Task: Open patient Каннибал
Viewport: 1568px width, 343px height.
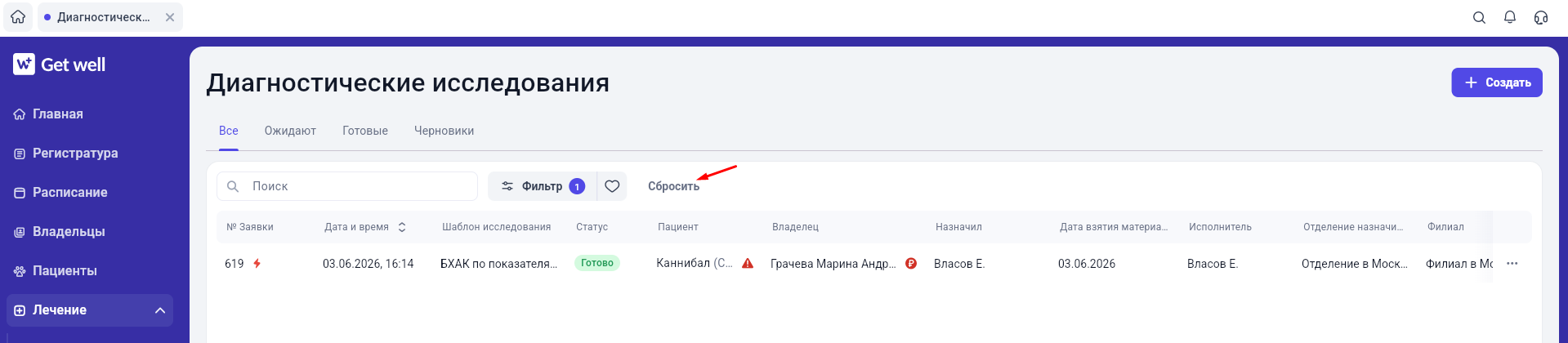Action: pyautogui.click(x=694, y=263)
